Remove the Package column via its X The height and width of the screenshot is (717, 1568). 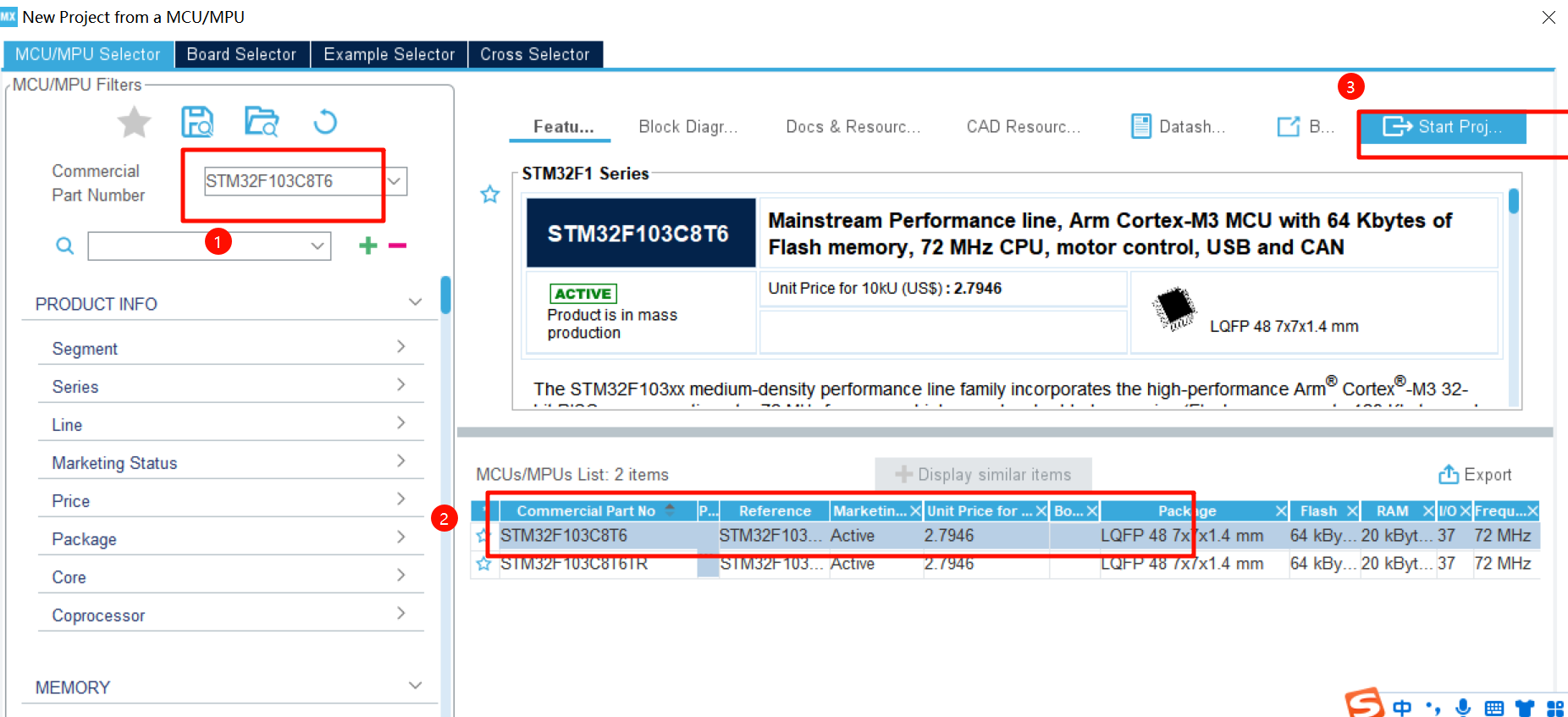pyautogui.click(x=1281, y=511)
